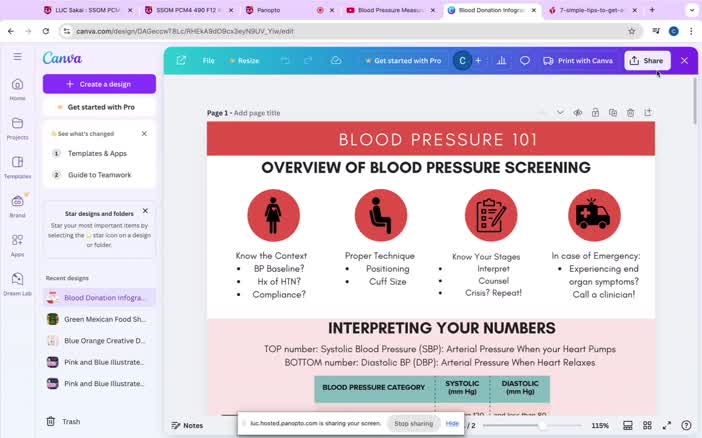Viewport: 702px width, 438px height.
Task: Open the File menu
Action: 209,60
